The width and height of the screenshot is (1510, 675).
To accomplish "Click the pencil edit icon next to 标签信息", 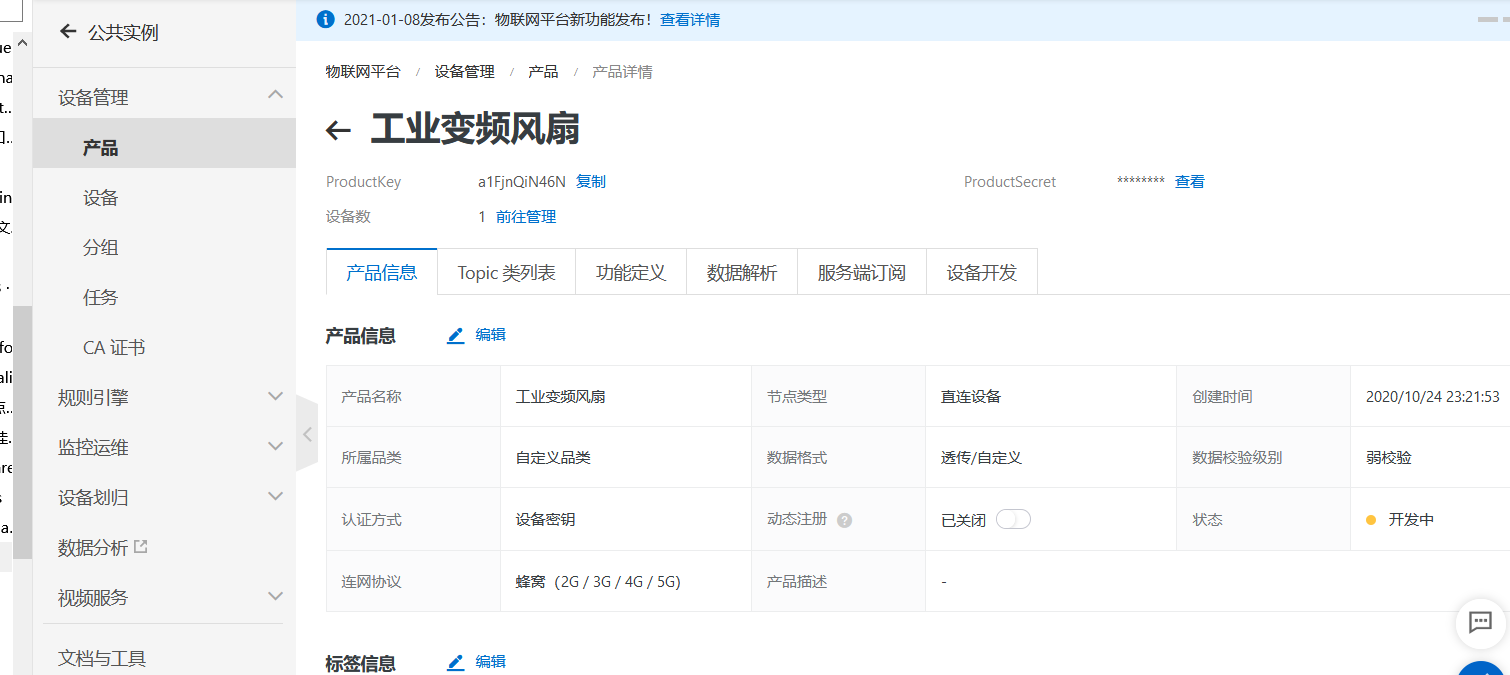I will 457,661.
